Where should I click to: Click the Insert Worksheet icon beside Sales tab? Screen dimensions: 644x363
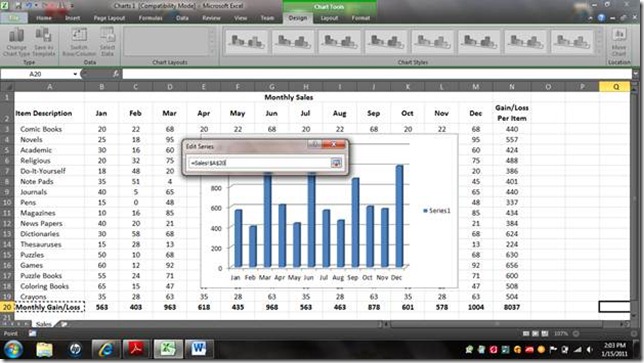click(x=64, y=324)
